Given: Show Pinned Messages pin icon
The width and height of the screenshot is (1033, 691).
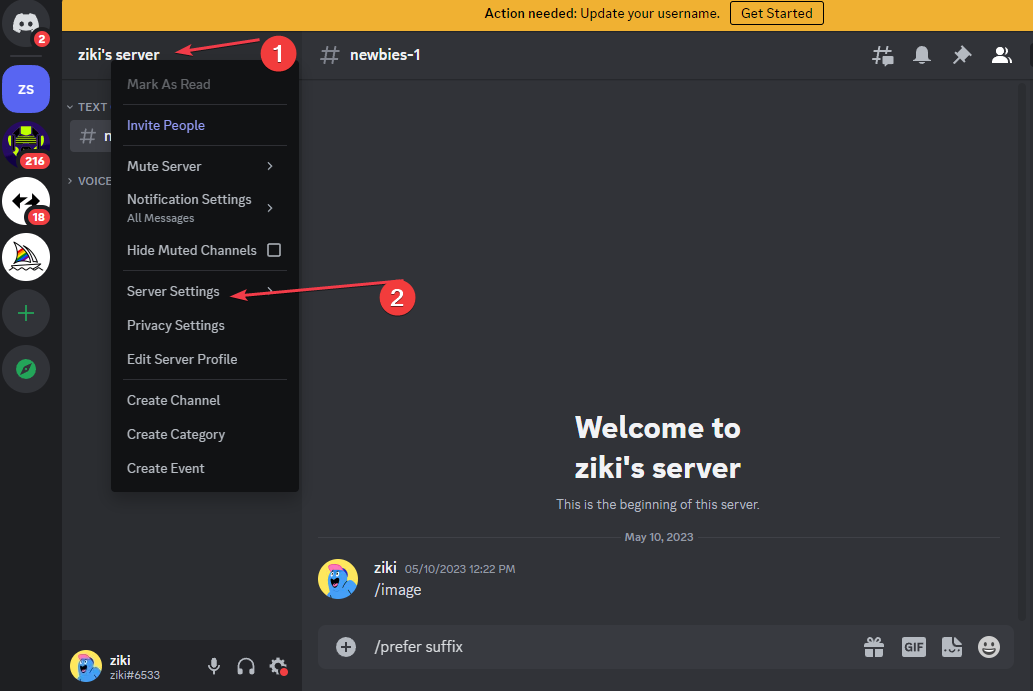Looking at the screenshot, I should click(x=962, y=55).
